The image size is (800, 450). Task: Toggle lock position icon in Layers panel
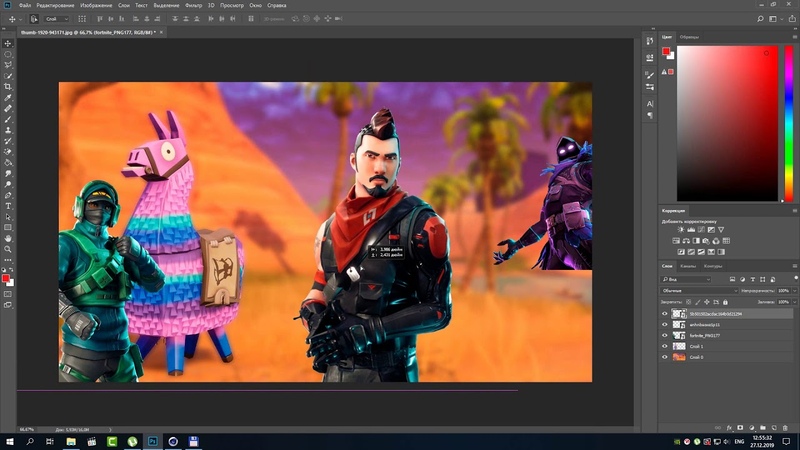tap(707, 302)
